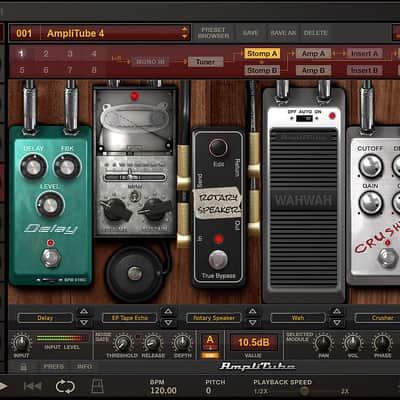Select preset slot 6 in signal chain

[46, 70]
